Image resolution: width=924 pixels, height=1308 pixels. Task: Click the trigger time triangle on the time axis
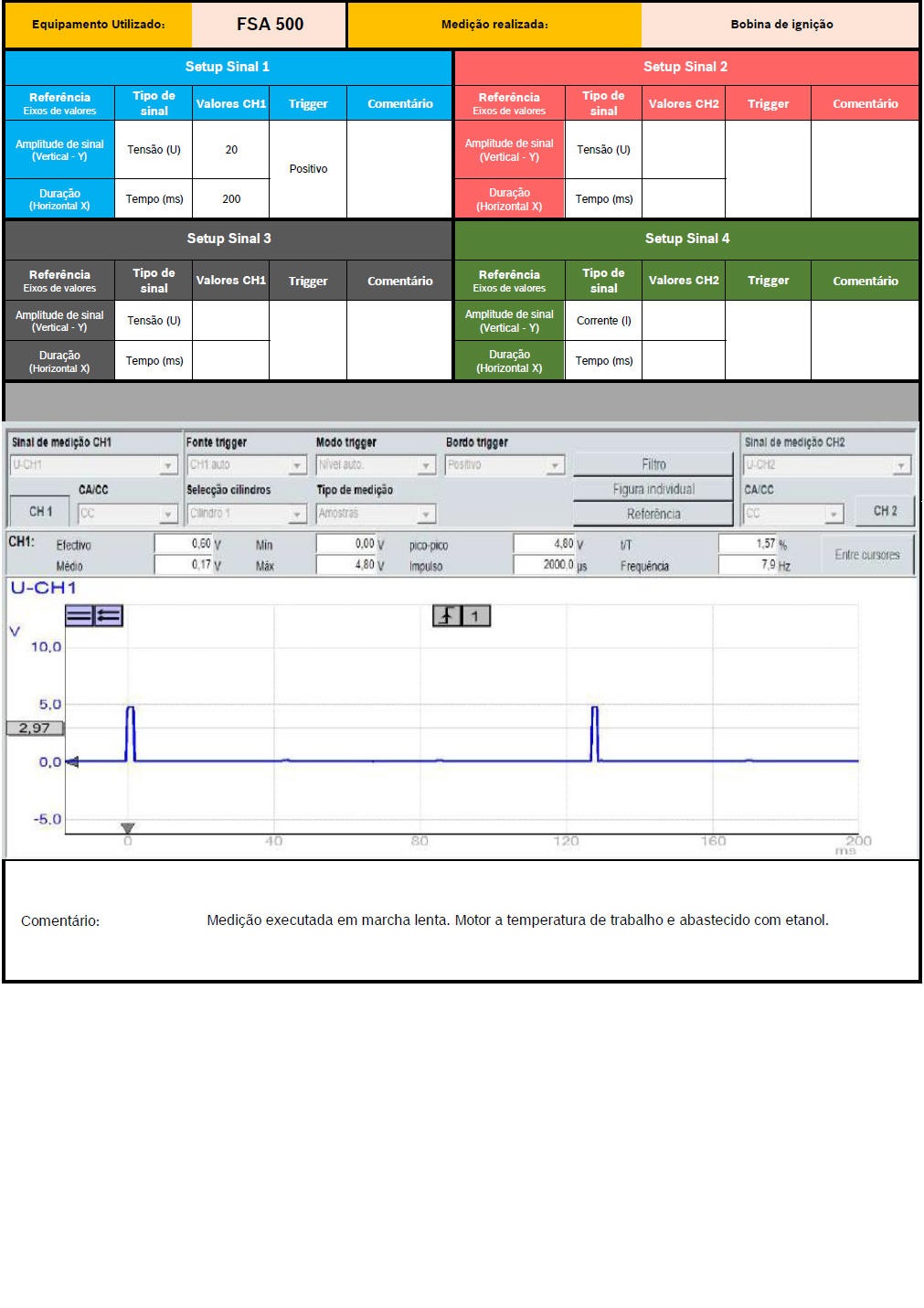tap(128, 828)
